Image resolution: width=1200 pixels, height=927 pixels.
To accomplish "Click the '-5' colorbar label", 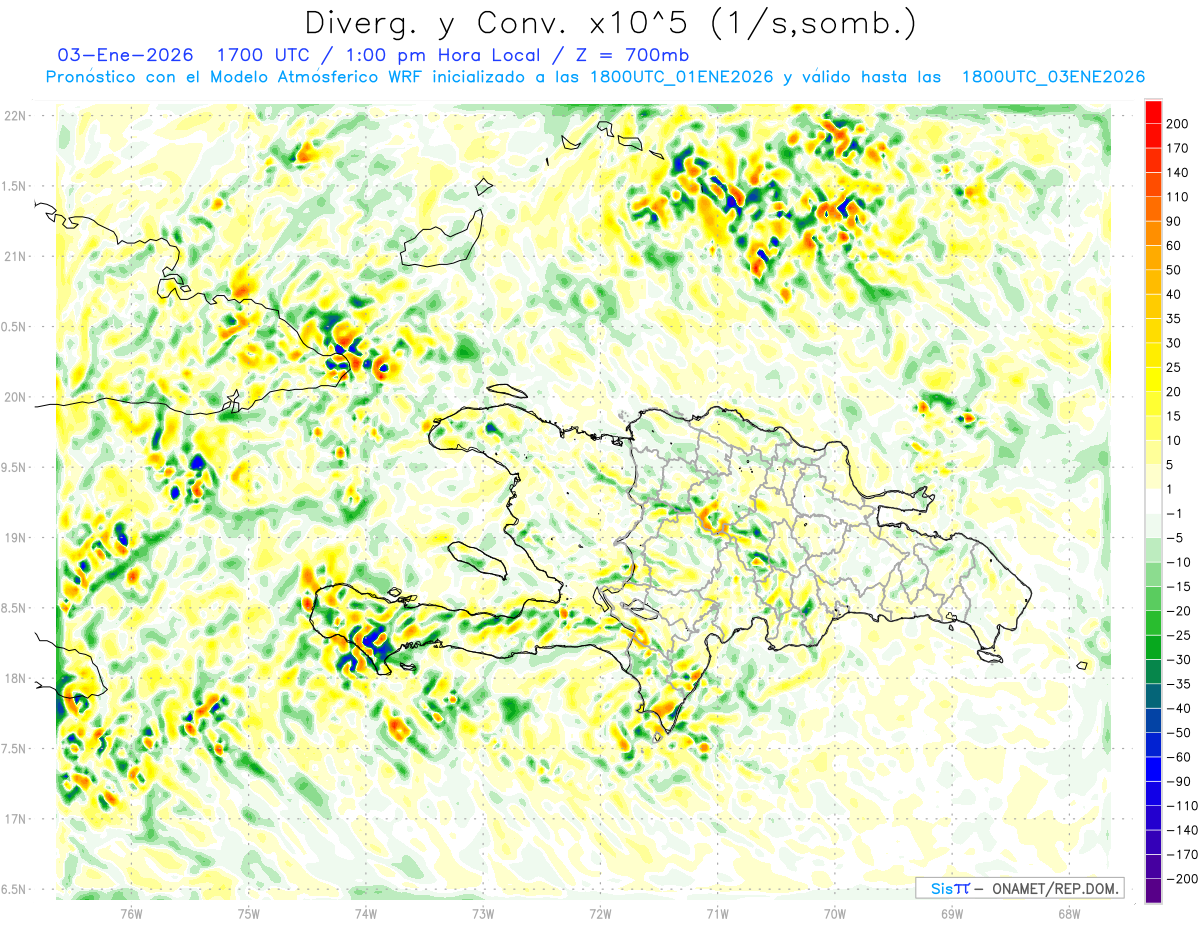I will pyautogui.click(x=1173, y=537).
